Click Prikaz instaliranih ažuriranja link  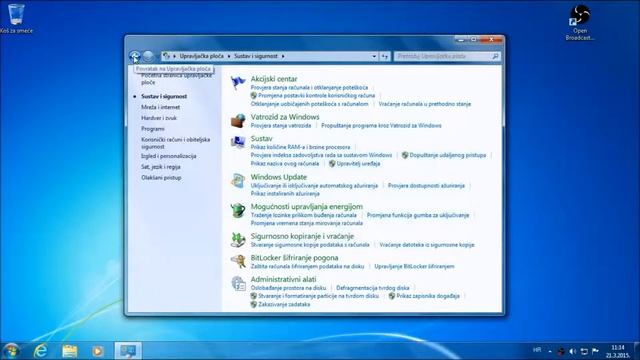(x=285, y=194)
